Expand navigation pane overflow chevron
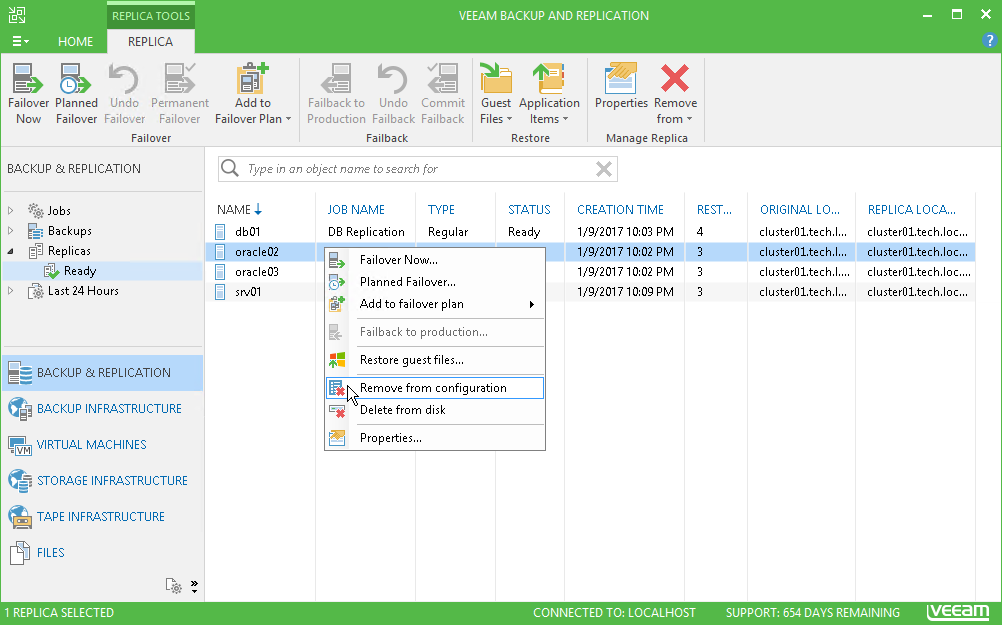This screenshot has height=625, width=1002. click(194, 586)
